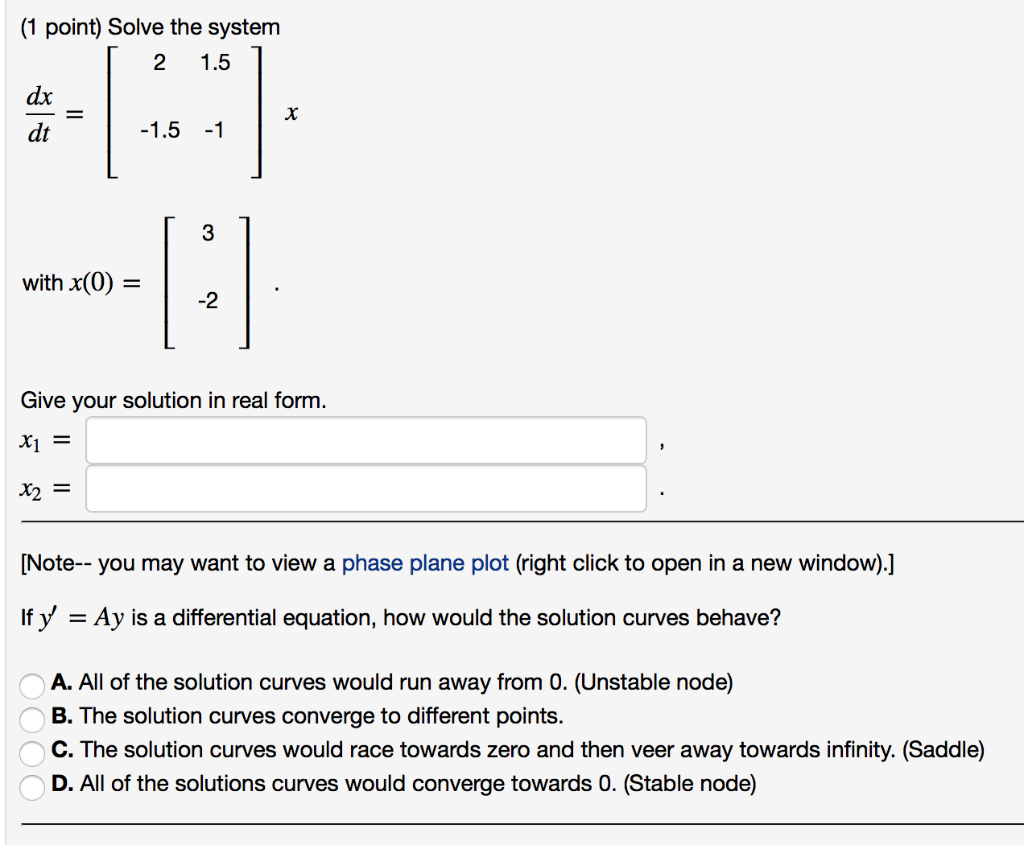Viewport: 1024px width, 845px height.
Task: Click the (1 point) problem heading
Action: [60, 27]
